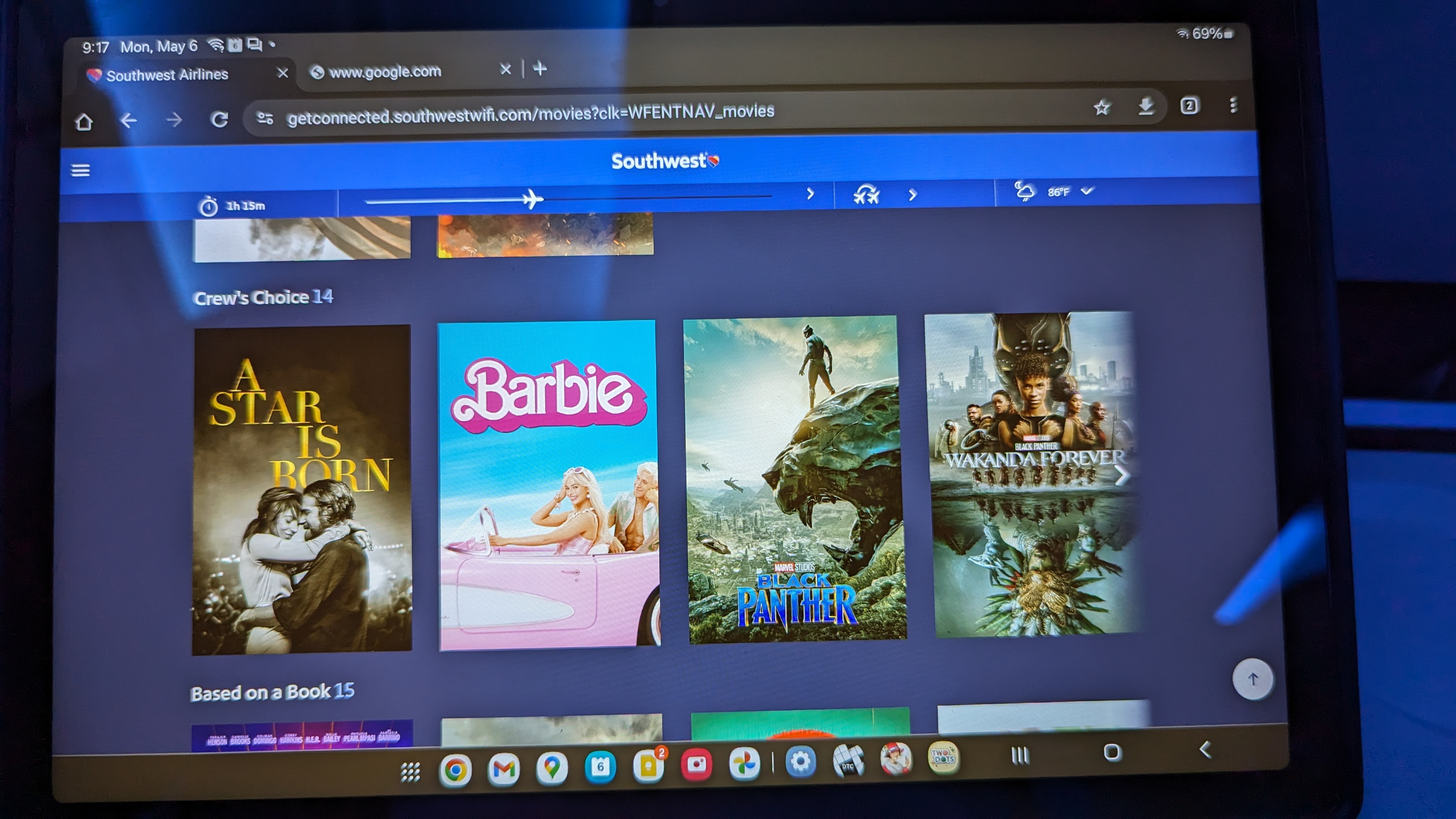The width and height of the screenshot is (1456, 819).
Task: Open the red camera app in taskbar
Action: pyautogui.click(x=696, y=764)
